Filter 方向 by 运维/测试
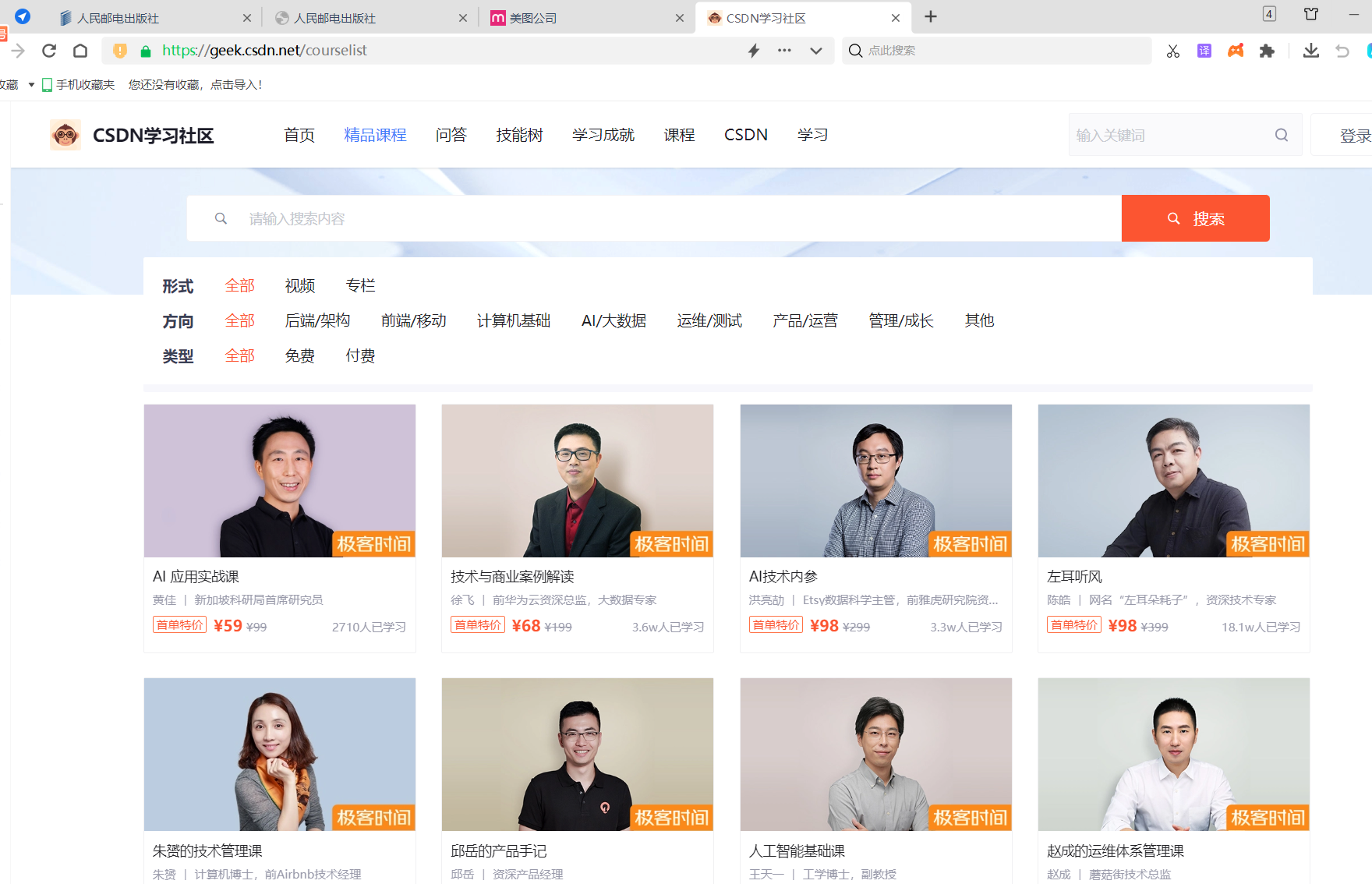The image size is (1372, 884). [709, 320]
